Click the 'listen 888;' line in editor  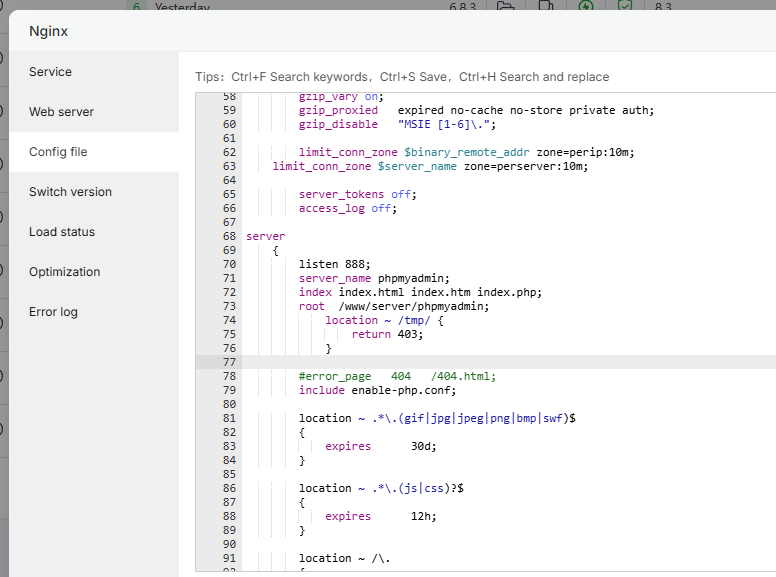point(331,264)
